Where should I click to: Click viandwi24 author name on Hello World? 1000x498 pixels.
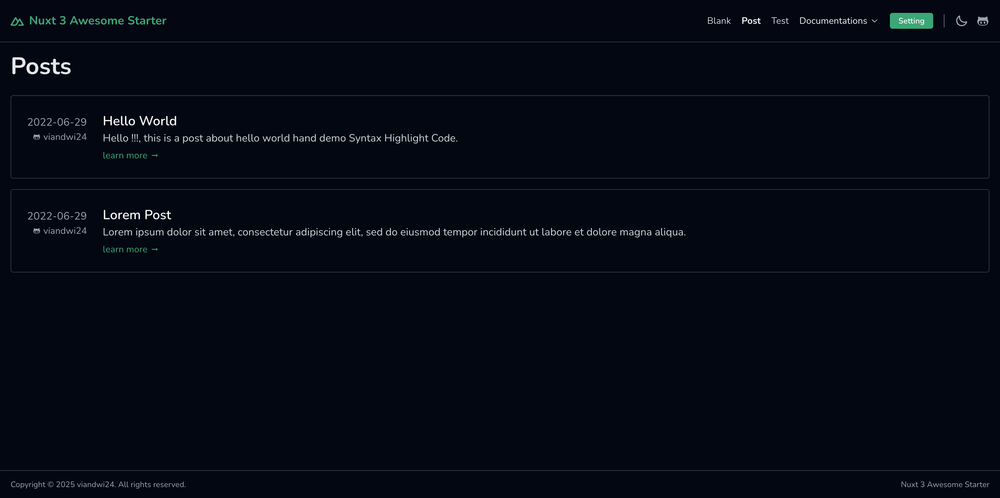click(65, 137)
